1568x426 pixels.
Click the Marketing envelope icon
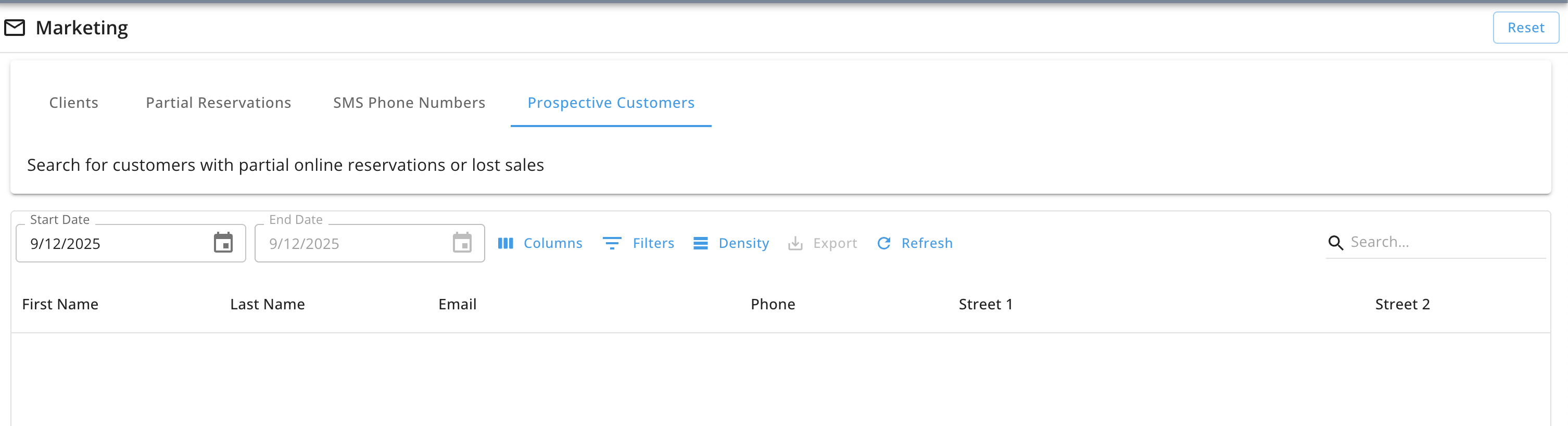15,28
